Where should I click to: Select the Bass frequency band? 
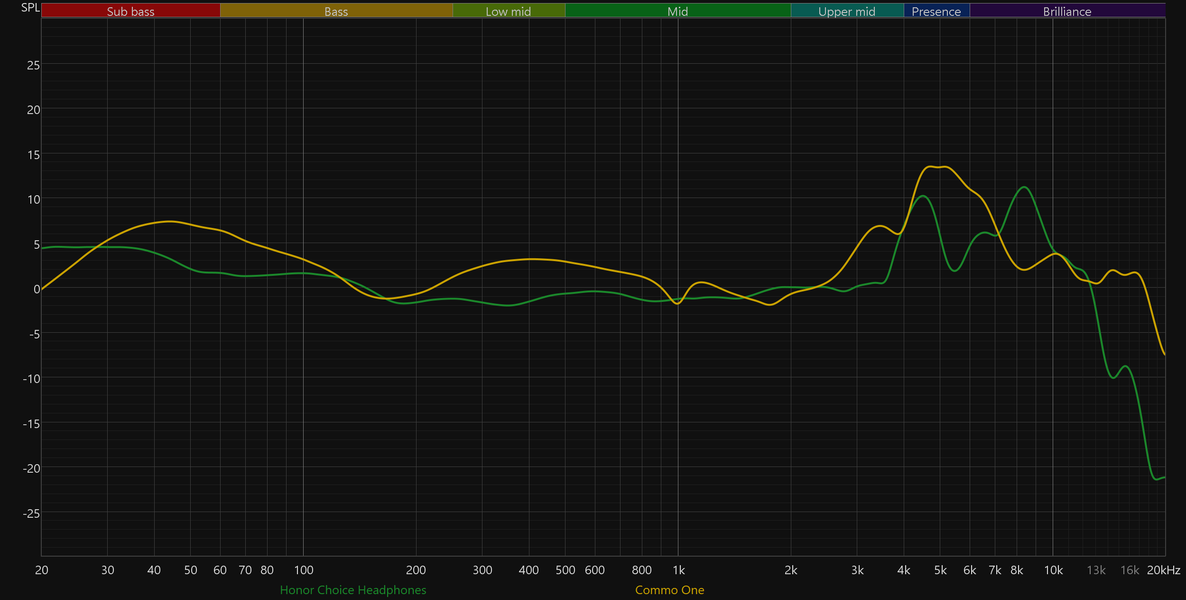pyautogui.click(x=337, y=11)
